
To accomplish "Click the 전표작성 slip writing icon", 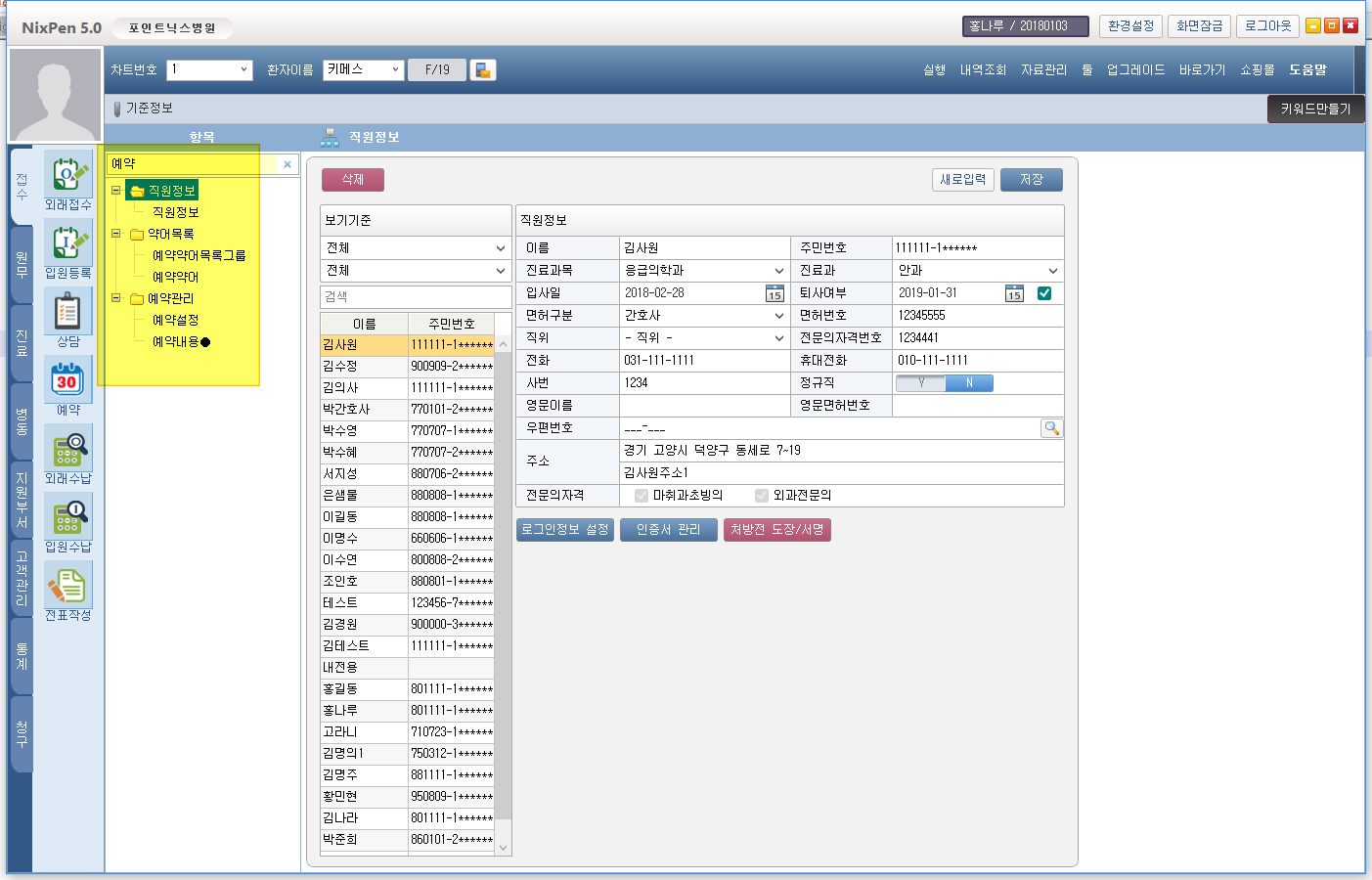I will click(67, 585).
